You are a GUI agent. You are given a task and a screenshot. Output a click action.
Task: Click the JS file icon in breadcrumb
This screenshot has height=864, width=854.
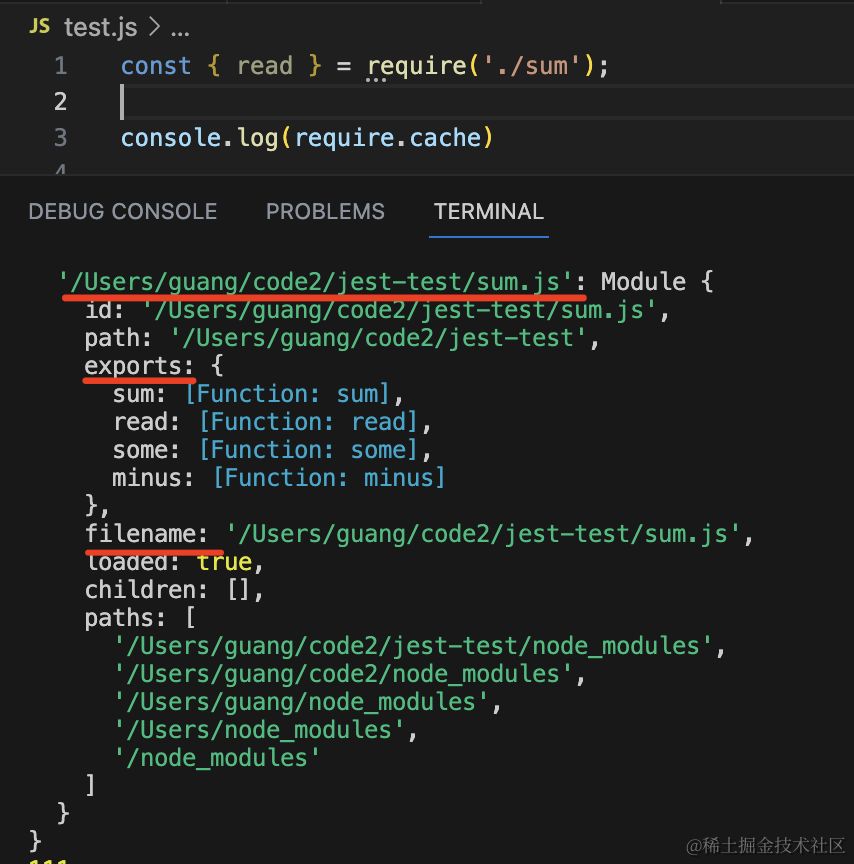point(39,26)
